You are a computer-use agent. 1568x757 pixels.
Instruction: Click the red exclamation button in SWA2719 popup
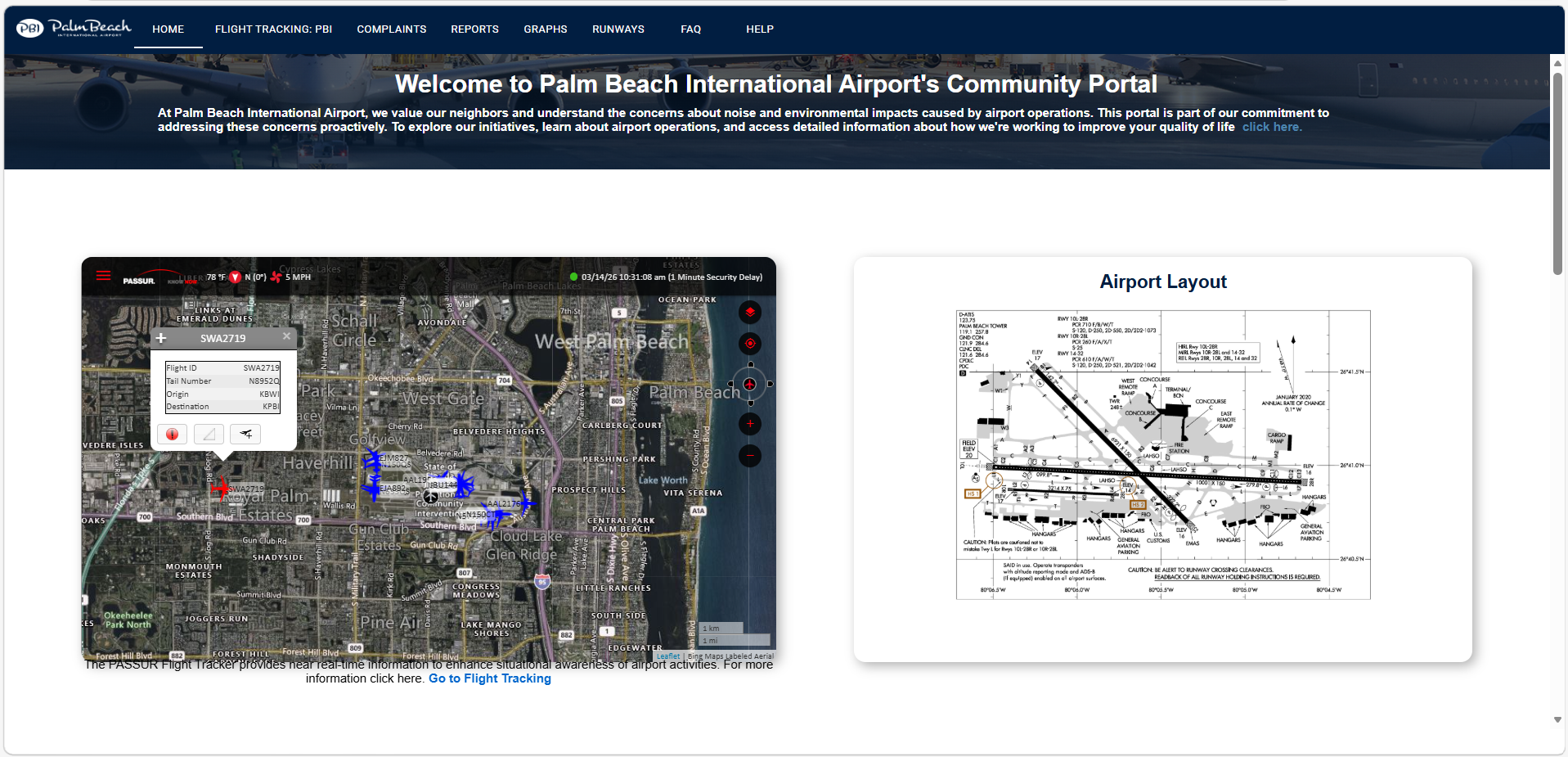pyautogui.click(x=173, y=435)
